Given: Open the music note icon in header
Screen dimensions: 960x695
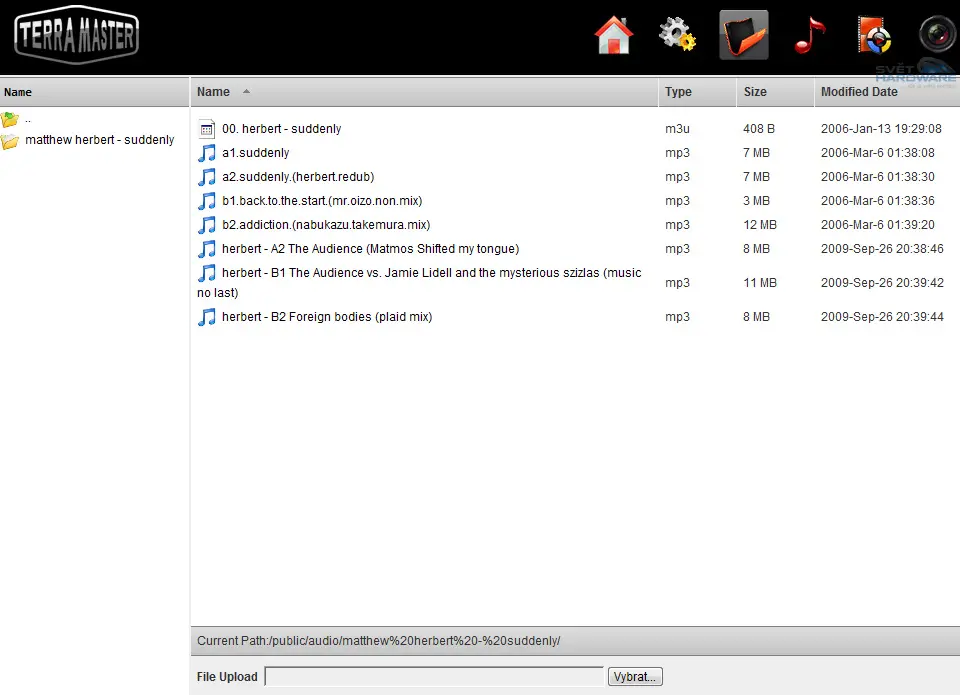Looking at the screenshot, I should [809, 35].
